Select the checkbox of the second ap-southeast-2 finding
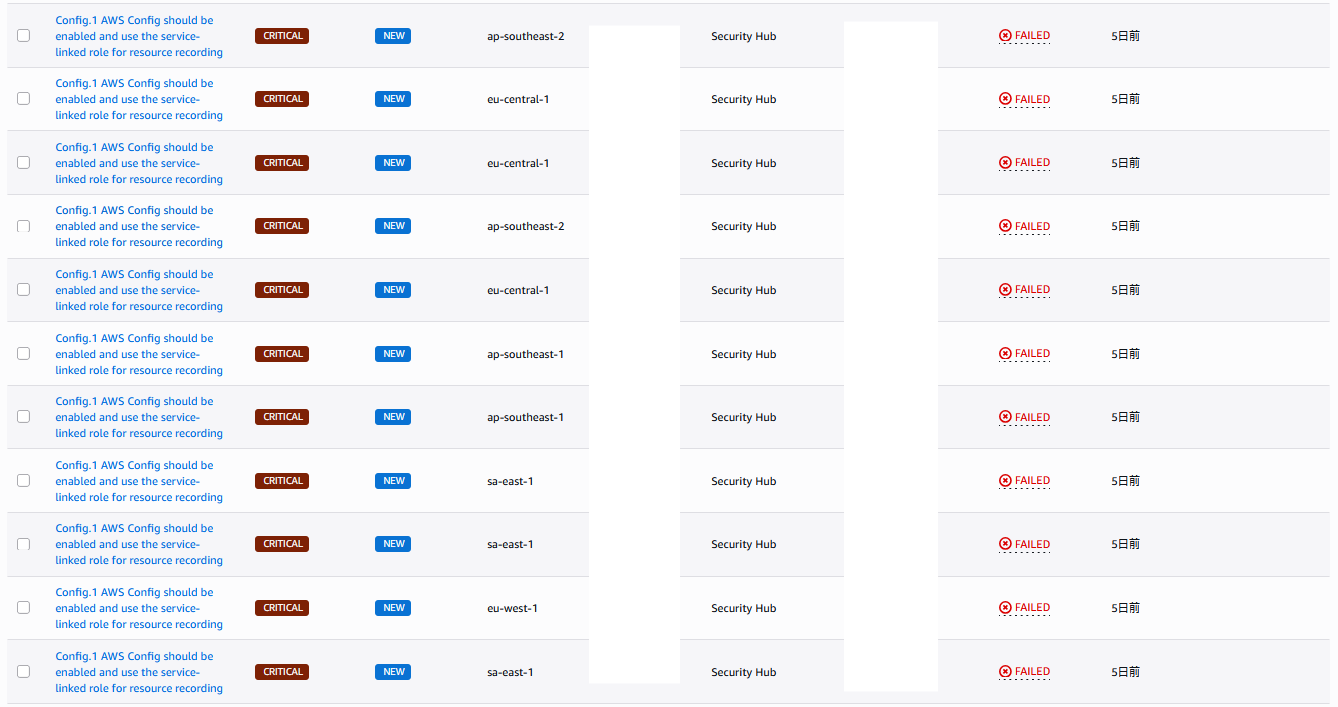 [x=24, y=226]
